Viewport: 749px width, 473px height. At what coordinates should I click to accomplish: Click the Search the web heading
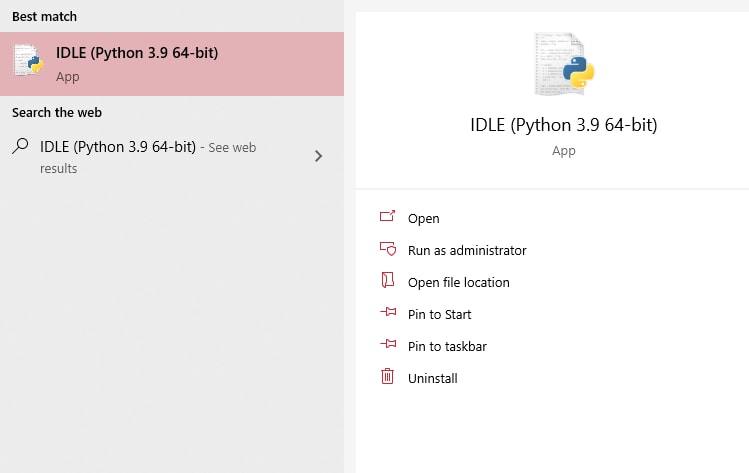(57, 112)
